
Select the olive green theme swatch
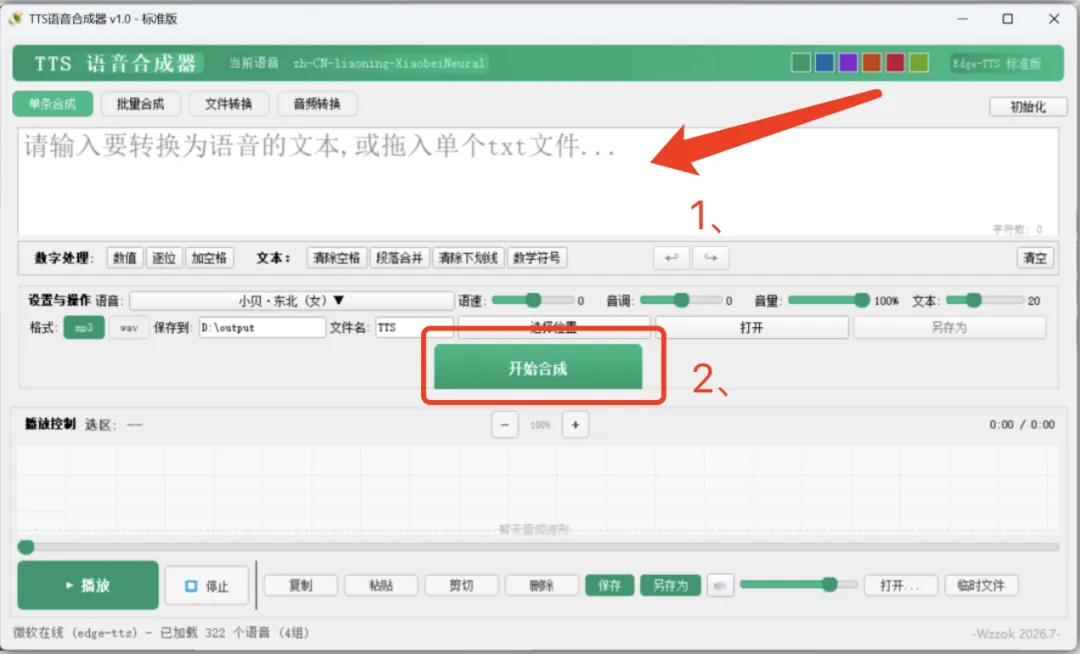tap(918, 63)
